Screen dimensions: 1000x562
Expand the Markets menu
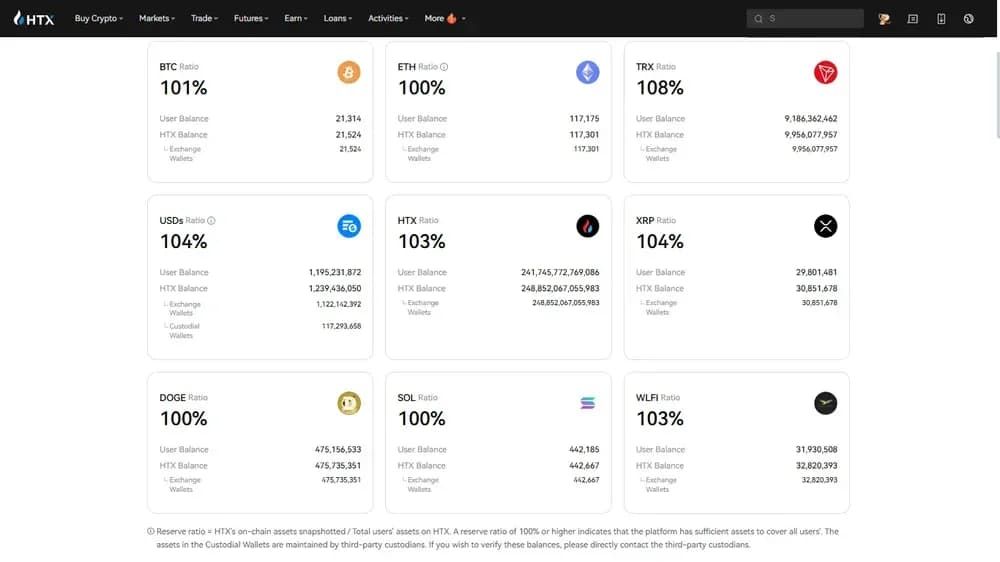pyautogui.click(x=157, y=18)
